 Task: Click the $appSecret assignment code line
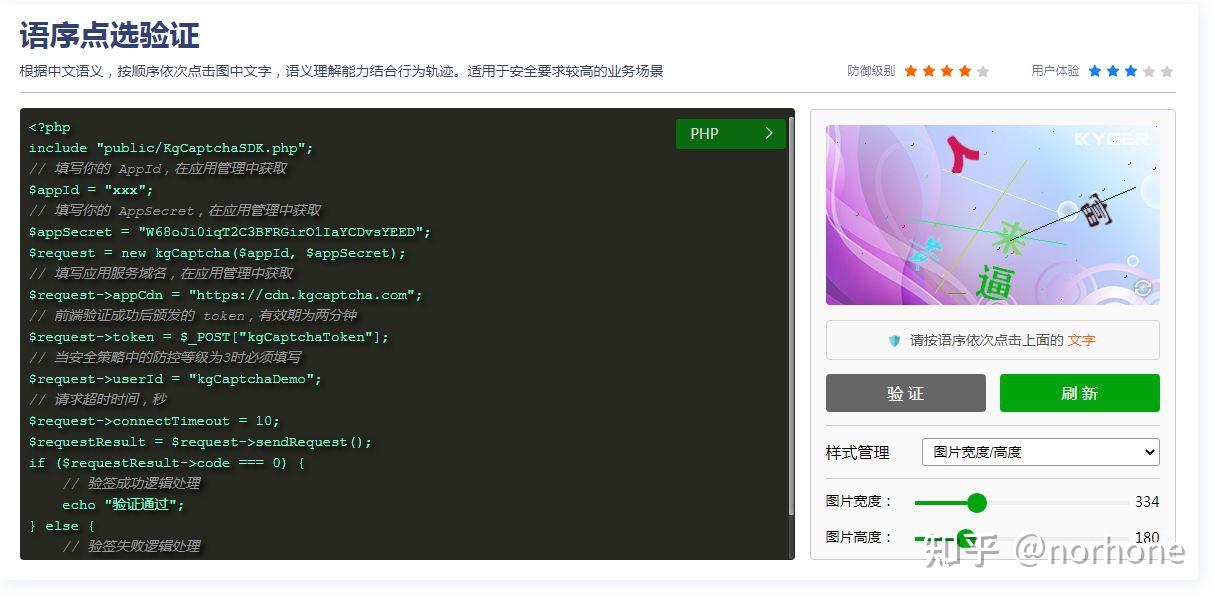point(230,232)
